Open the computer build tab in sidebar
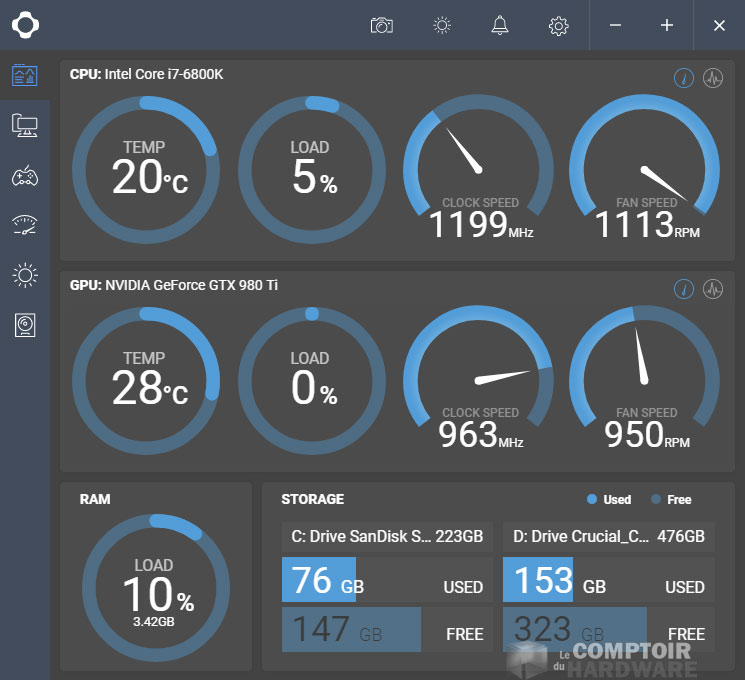The width and height of the screenshot is (745, 680). coord(25,125)
